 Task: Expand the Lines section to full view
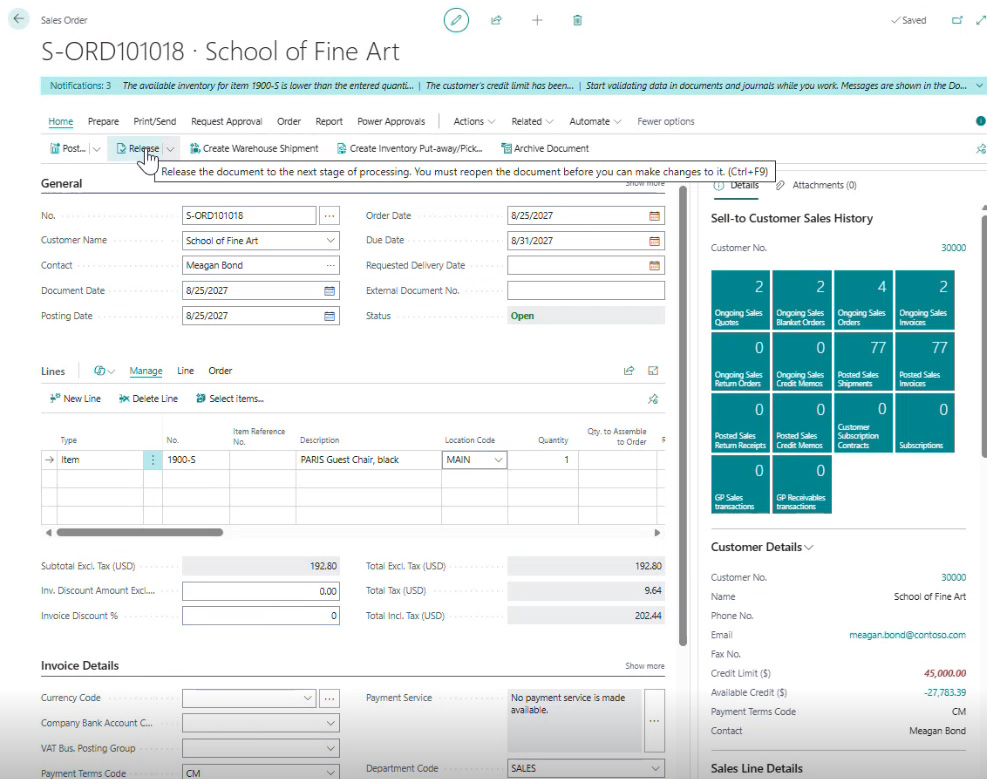(653, 371)
